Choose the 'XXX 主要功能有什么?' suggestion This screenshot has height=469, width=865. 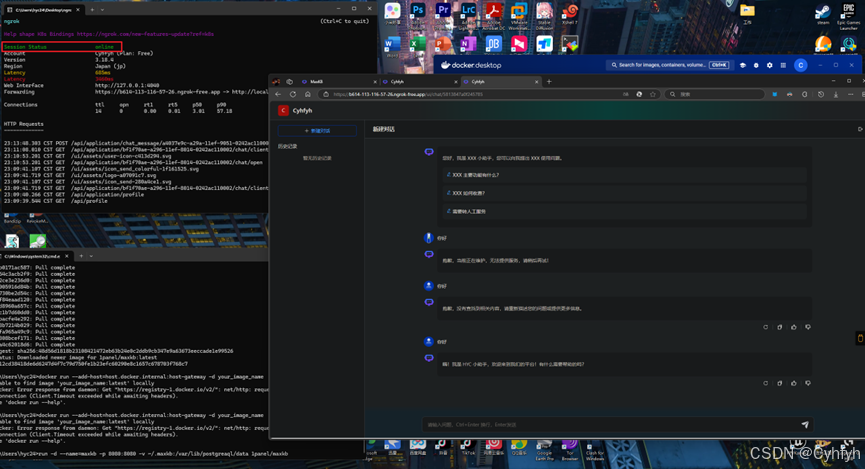tap(626, 175)
